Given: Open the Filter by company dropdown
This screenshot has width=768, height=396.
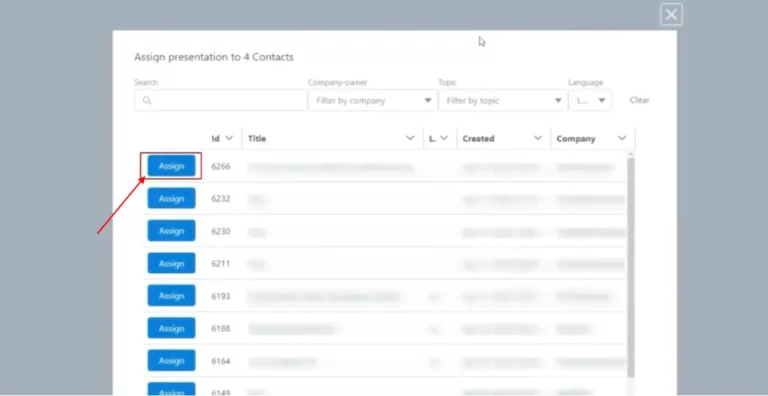Looking at the screenshot, I should point(373,100).
